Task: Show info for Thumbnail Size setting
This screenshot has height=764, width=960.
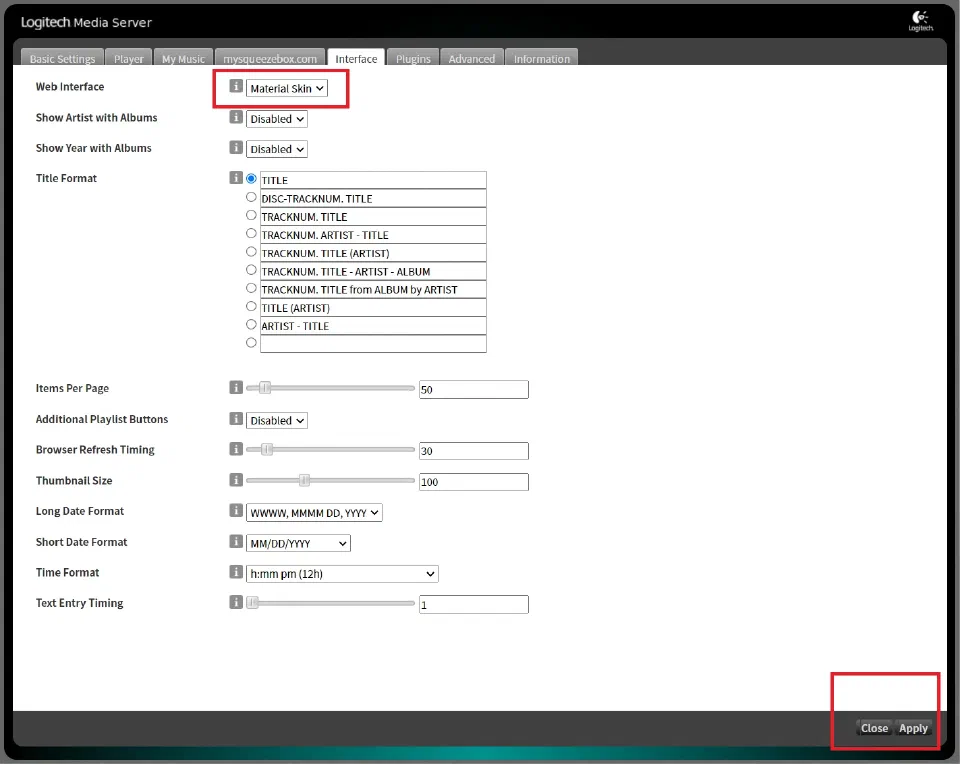Action: click(x=236, y=480)
